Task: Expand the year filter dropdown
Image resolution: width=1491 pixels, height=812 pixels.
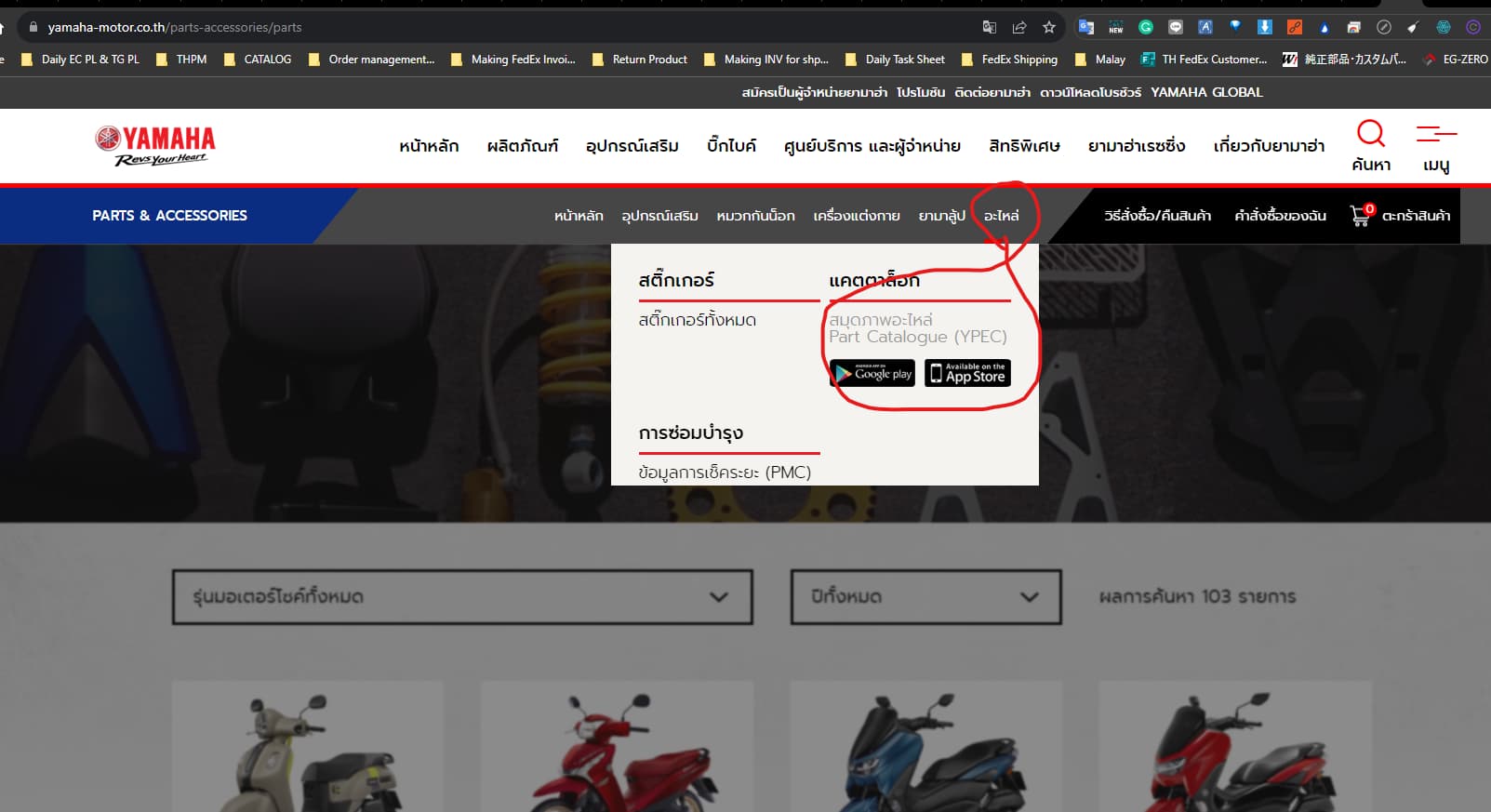Action: tap(925, 596)
